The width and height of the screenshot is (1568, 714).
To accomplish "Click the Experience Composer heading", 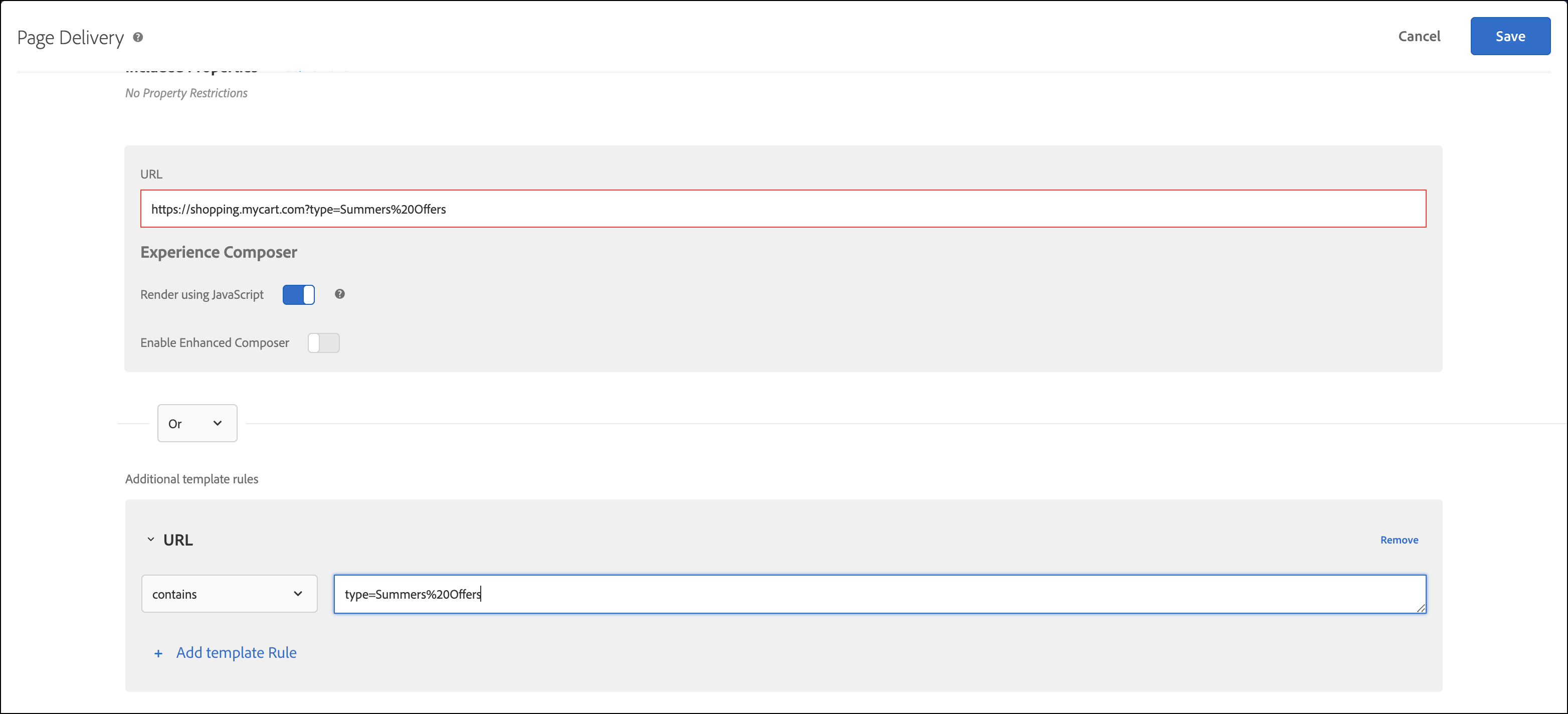I will pyautogui.click(x=219, y=252).
